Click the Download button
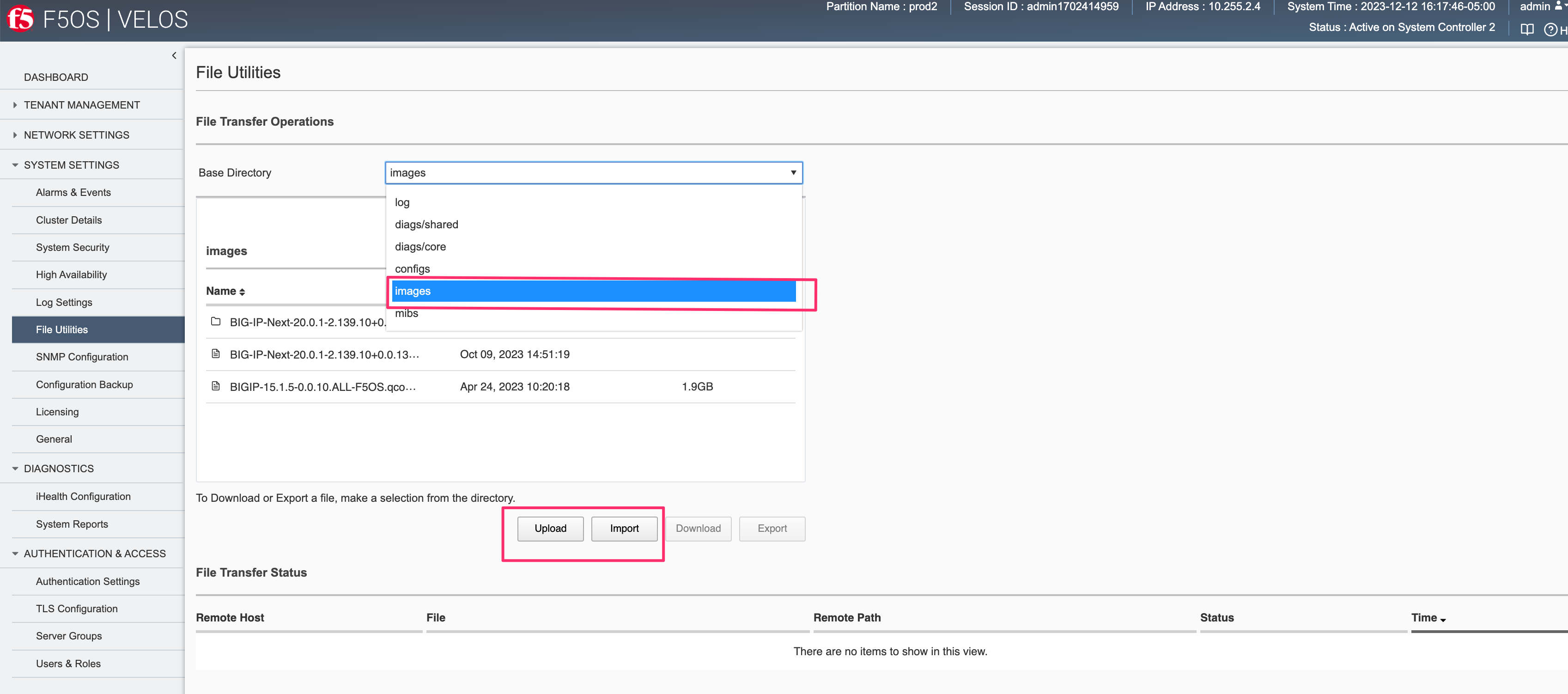This screenshot has height=694, width=1568. tap(698, 529)
